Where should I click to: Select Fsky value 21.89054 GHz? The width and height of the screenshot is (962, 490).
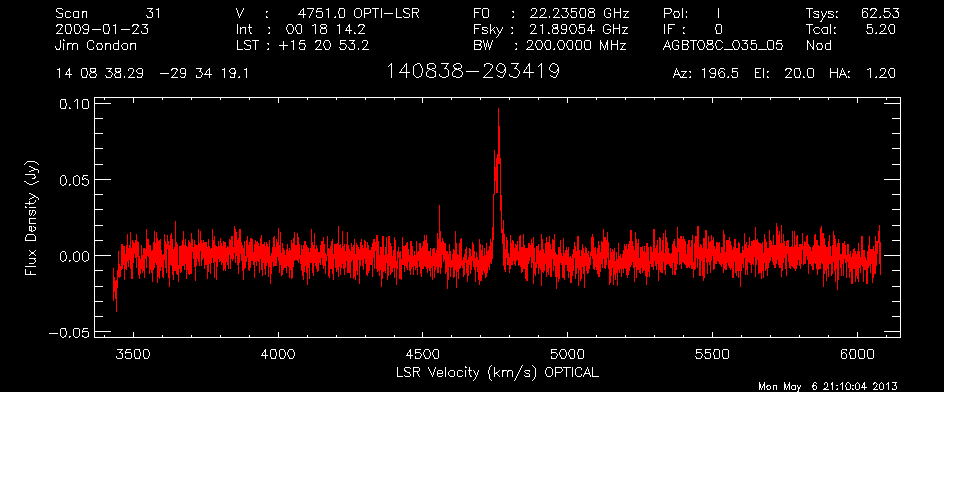579,29
